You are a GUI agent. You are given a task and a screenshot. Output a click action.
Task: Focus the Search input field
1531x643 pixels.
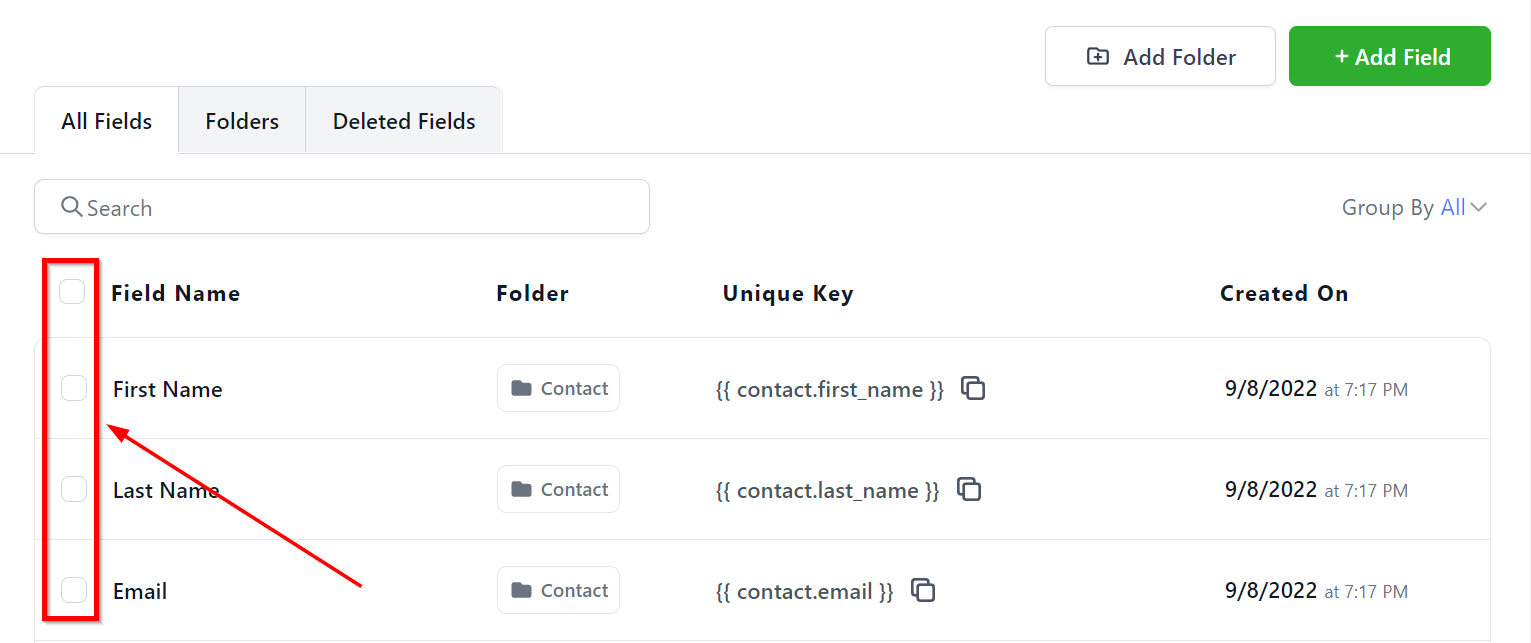click(360, 208)
